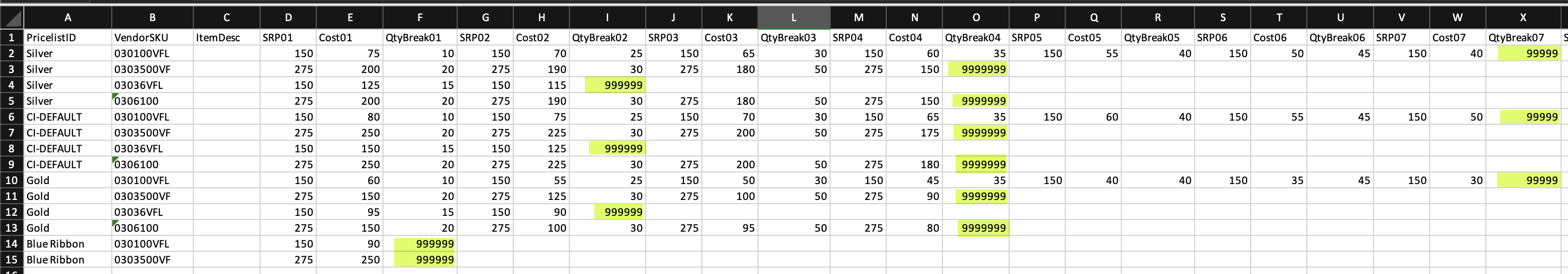The height and width of the screenshot is (274, 1568).
Task: Select the empty ItemDesc header cell
Action: click(226, 38)
